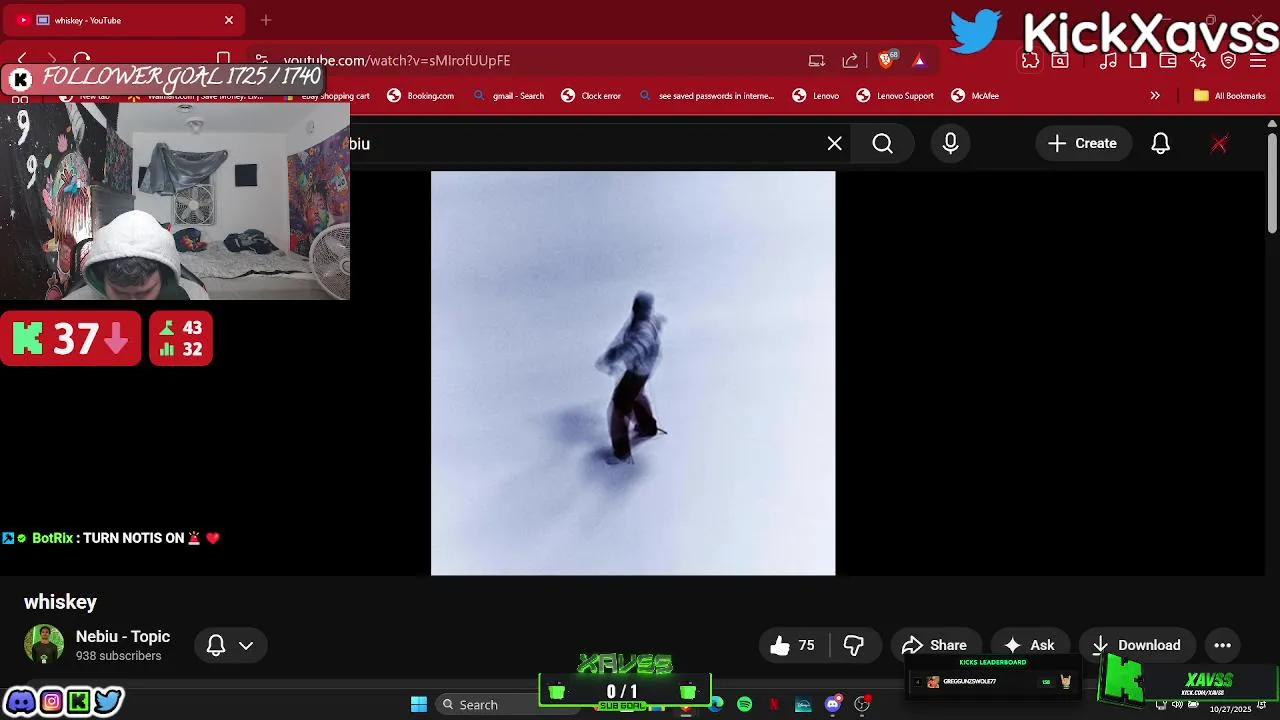Viewport: 1280px width, 720px height.
Task: Open Leo AI sparkle icon in toolbar
Action: [1198, 60]
